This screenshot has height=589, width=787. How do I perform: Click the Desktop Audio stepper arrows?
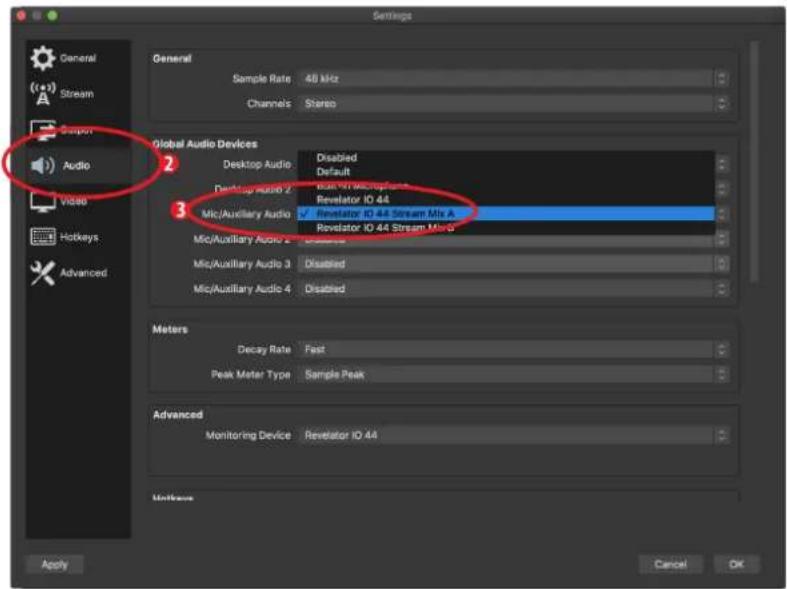click(x=722, y=164)
